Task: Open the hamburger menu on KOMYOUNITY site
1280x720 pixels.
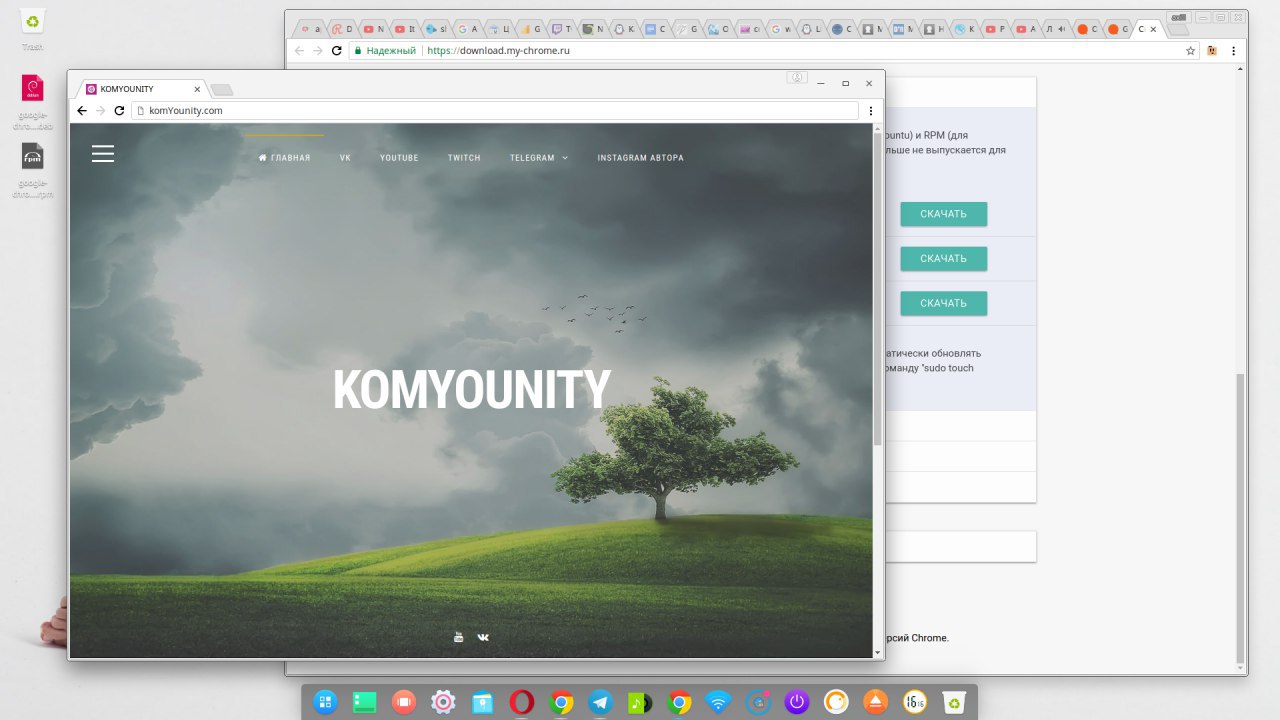Action: pos(103,153)
